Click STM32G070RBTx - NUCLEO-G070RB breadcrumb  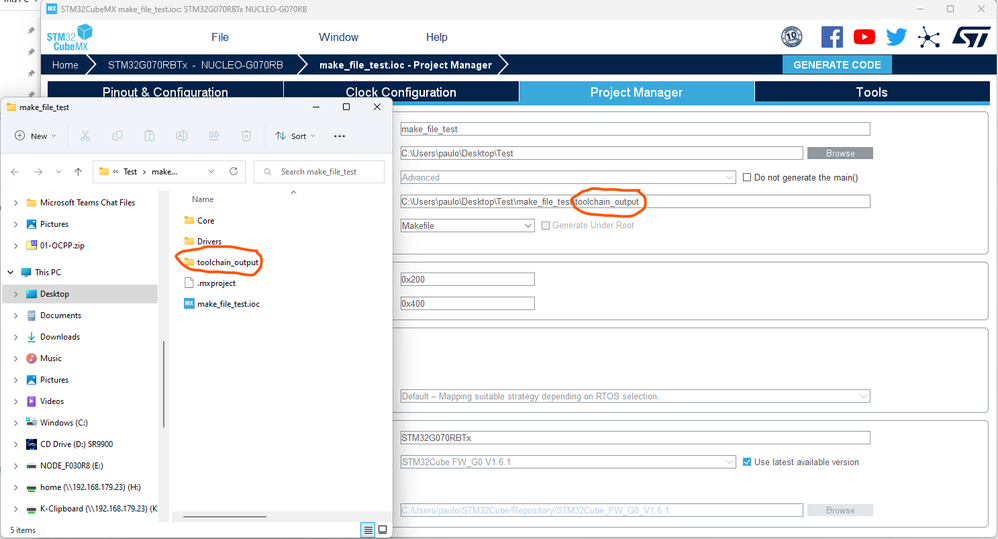pos(195,65)
